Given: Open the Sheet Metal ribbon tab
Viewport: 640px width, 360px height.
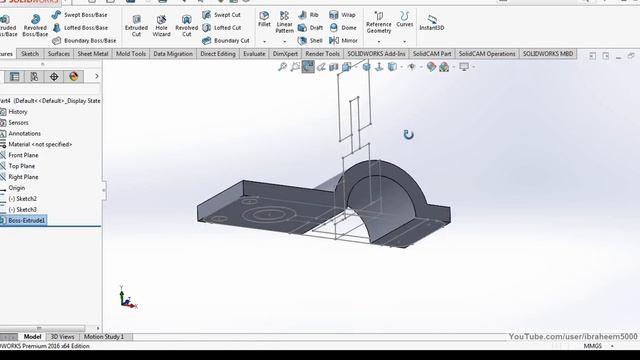Looking at the screenshot, I should tap(93, 54).
